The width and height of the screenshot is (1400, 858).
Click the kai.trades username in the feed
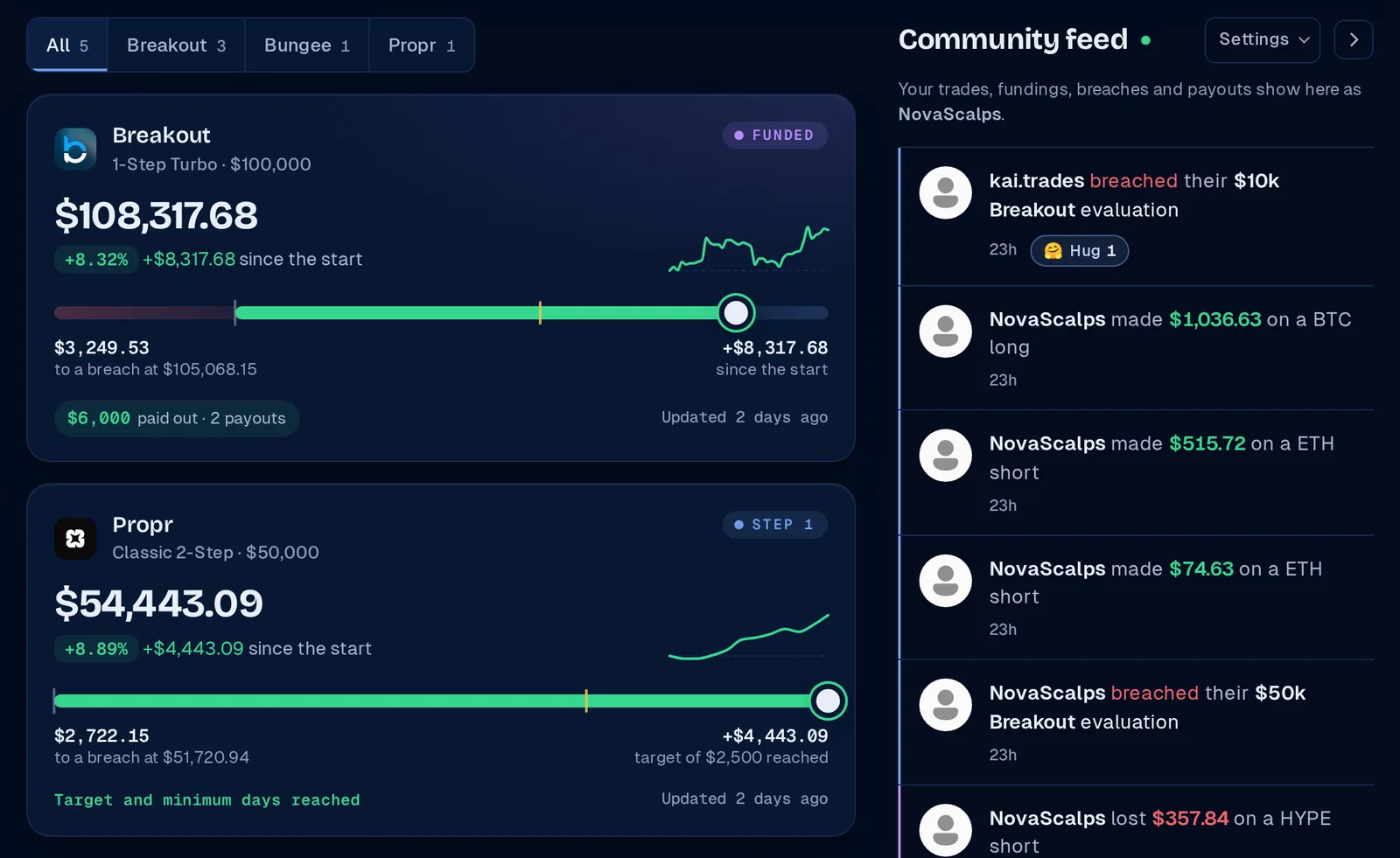click(x=1037, y=181)
